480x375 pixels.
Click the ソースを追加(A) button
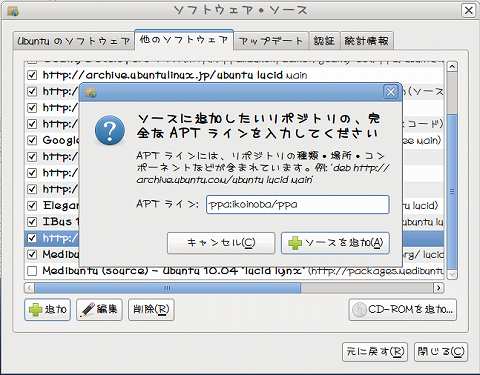click(x=335, y=243)
